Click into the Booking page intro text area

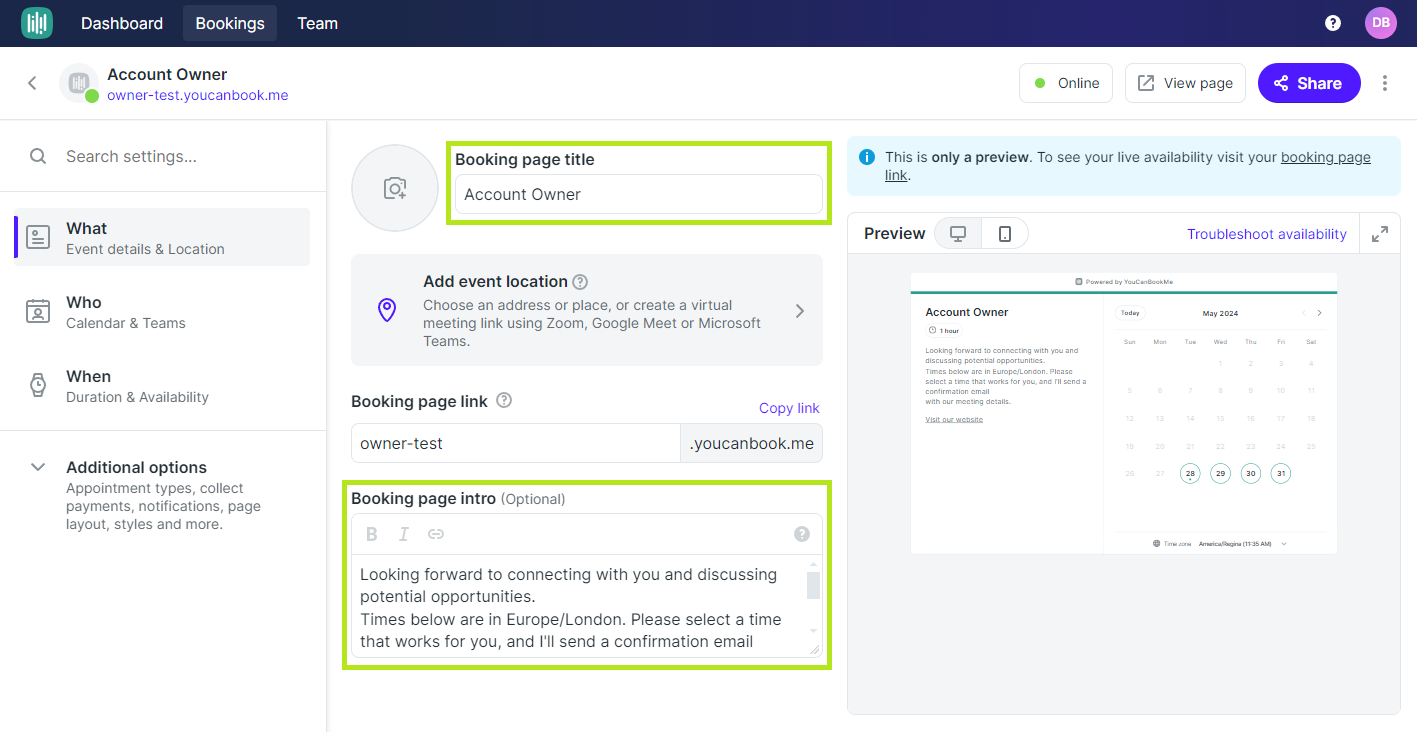[583, 606]
